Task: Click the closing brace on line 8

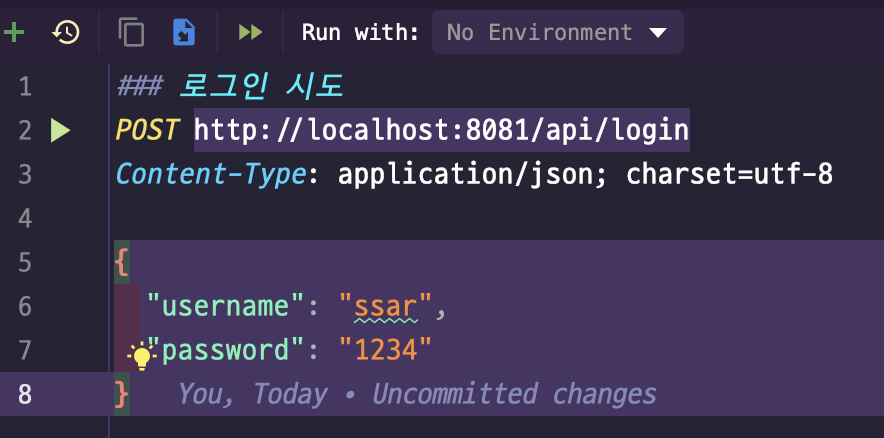Action: point(121,394)
